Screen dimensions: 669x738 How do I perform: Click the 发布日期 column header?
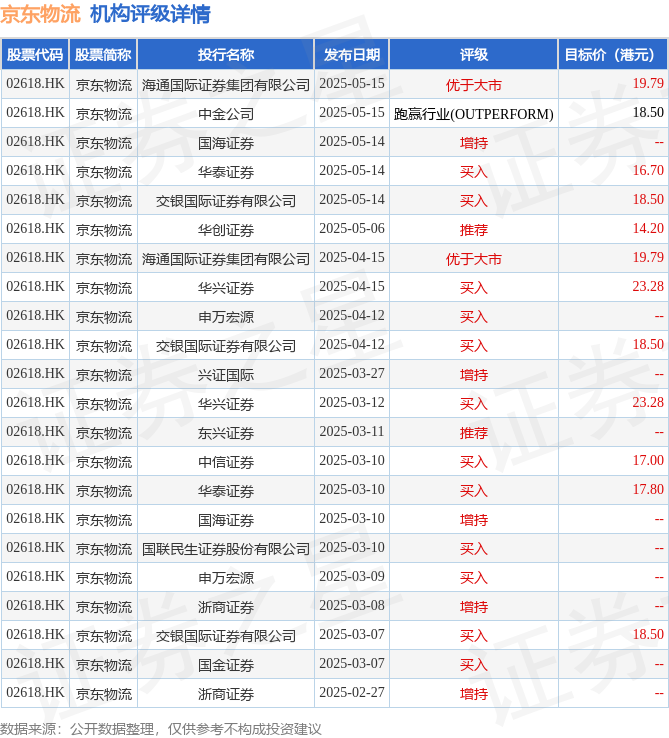352,55
